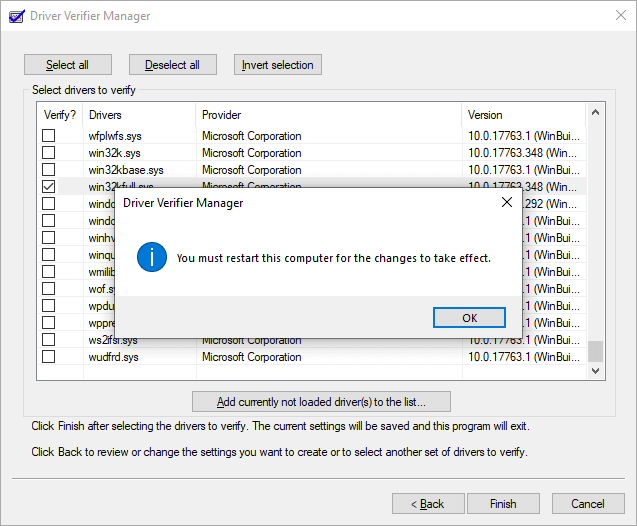Click the blue information icon in dialog
637x526 pixels.
pos(151,257)
